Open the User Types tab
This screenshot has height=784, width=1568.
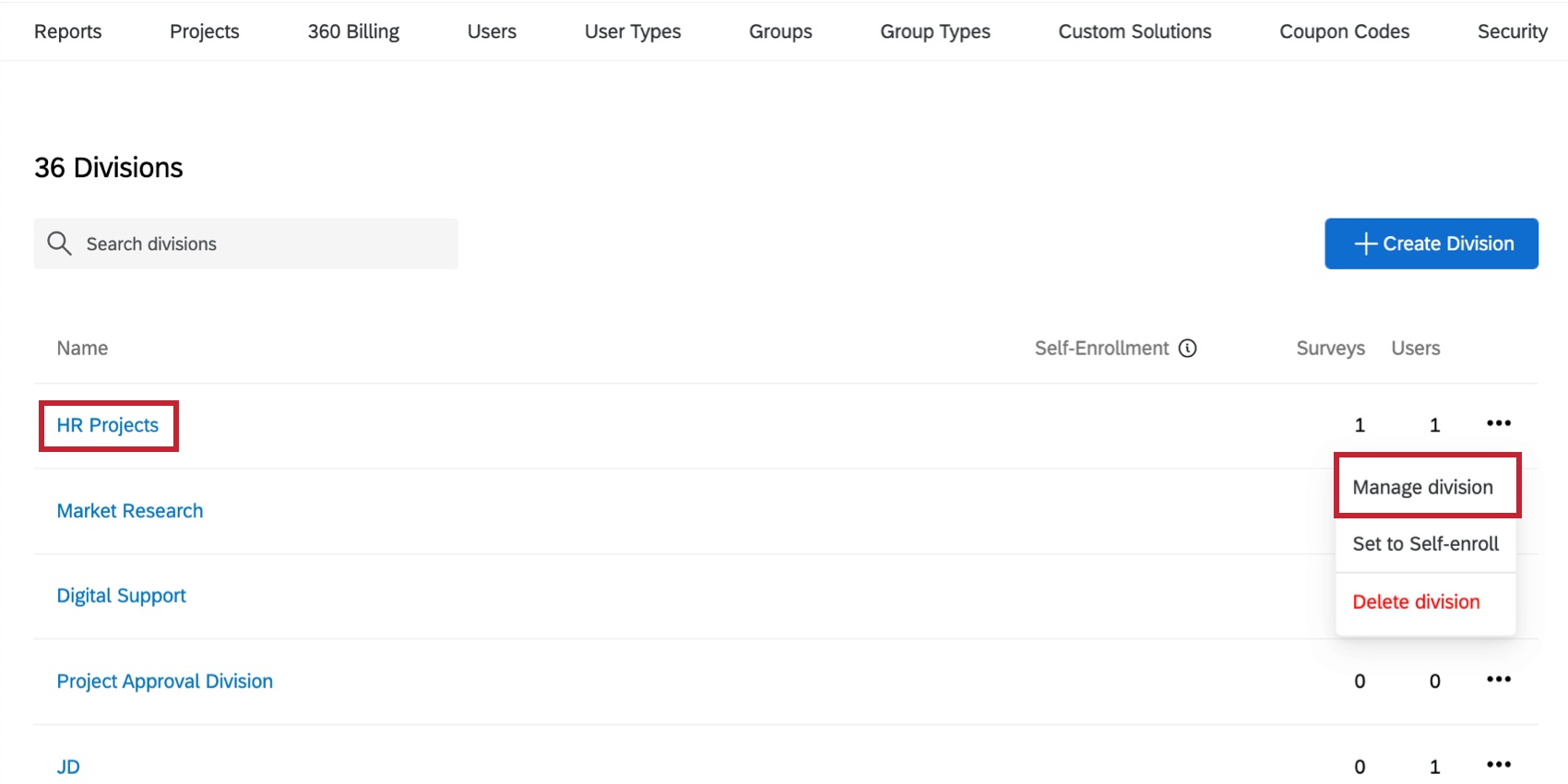click(633, 31)
